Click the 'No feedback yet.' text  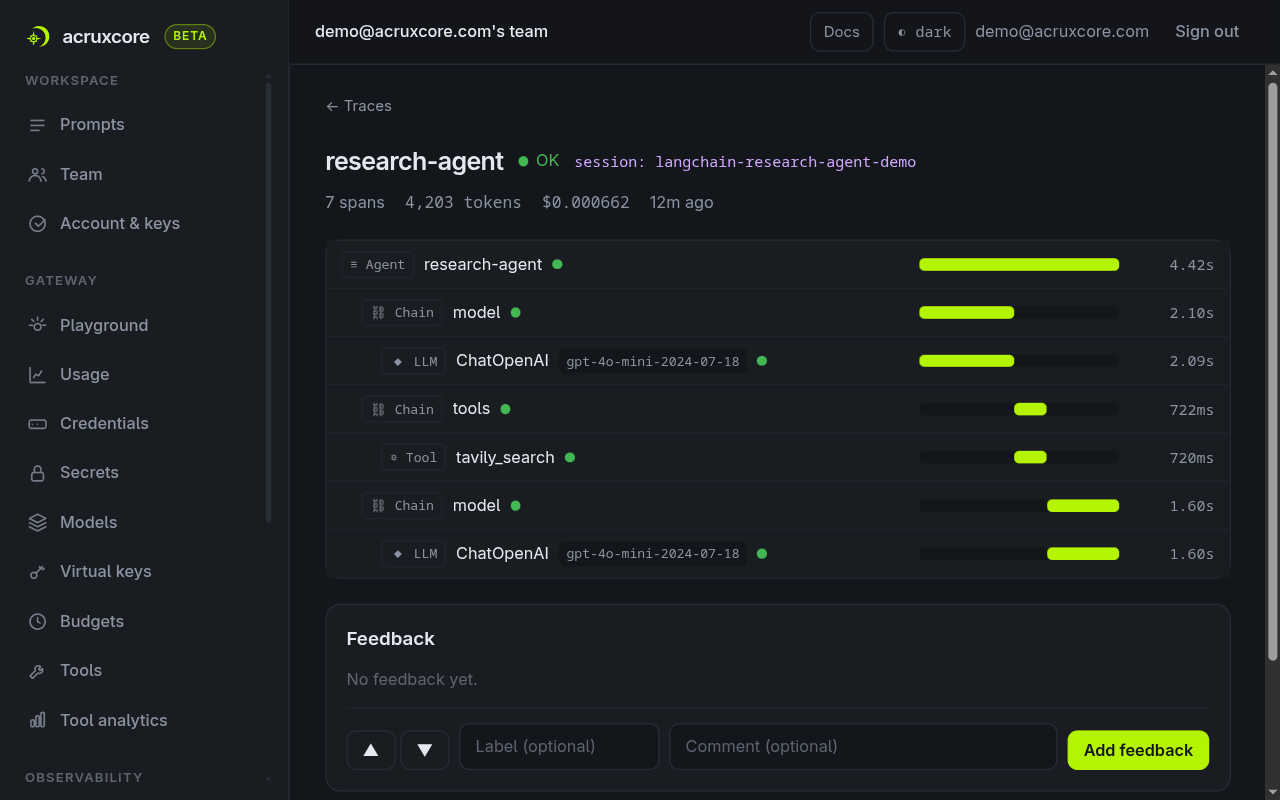coord(412,680)
